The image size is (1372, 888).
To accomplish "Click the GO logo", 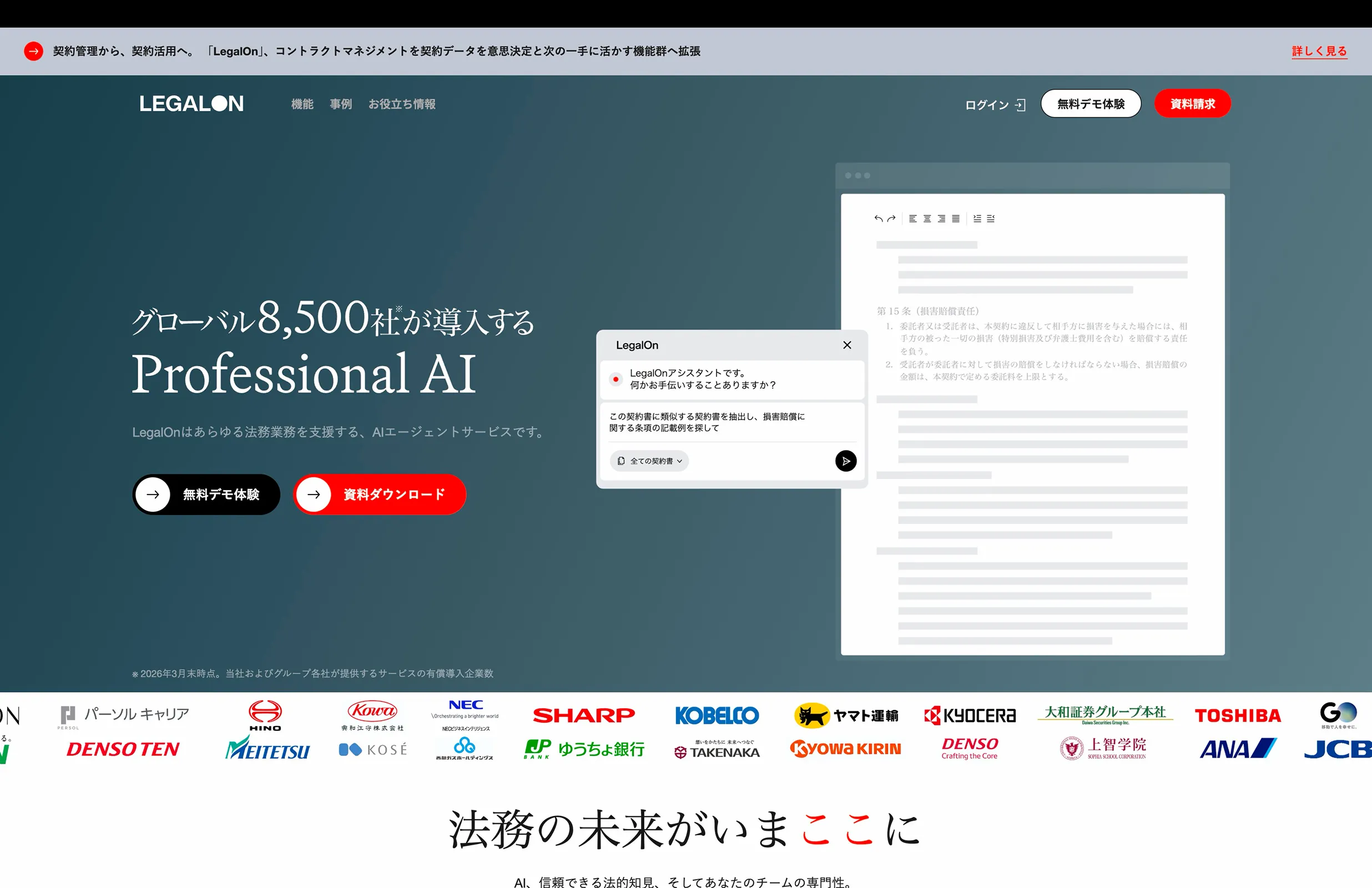I will click(1338, 715).
